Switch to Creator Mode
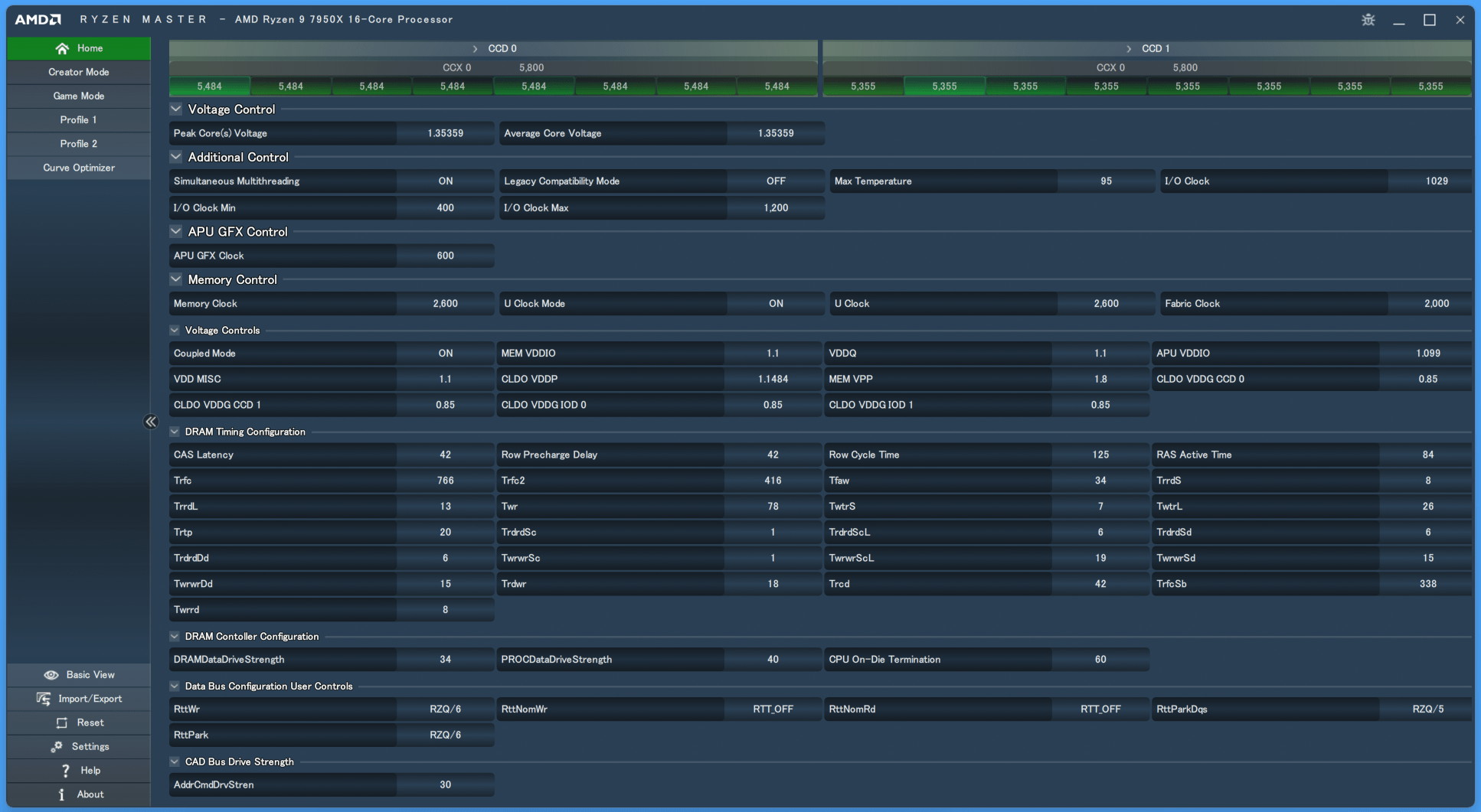Viewport: 1481px width, 812px height. (x=79, y=72)
